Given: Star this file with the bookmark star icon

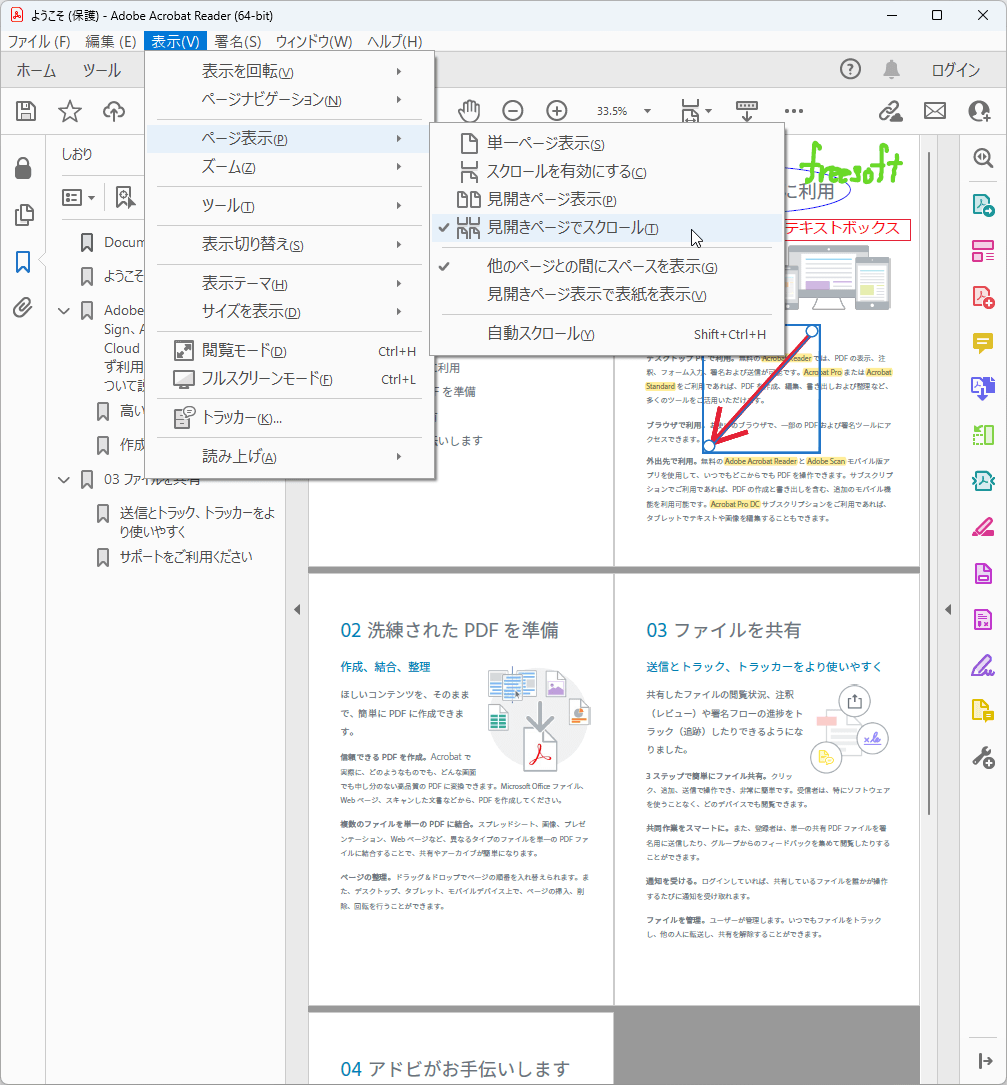Looking at the screenshot, I should (x=70, y=111).
